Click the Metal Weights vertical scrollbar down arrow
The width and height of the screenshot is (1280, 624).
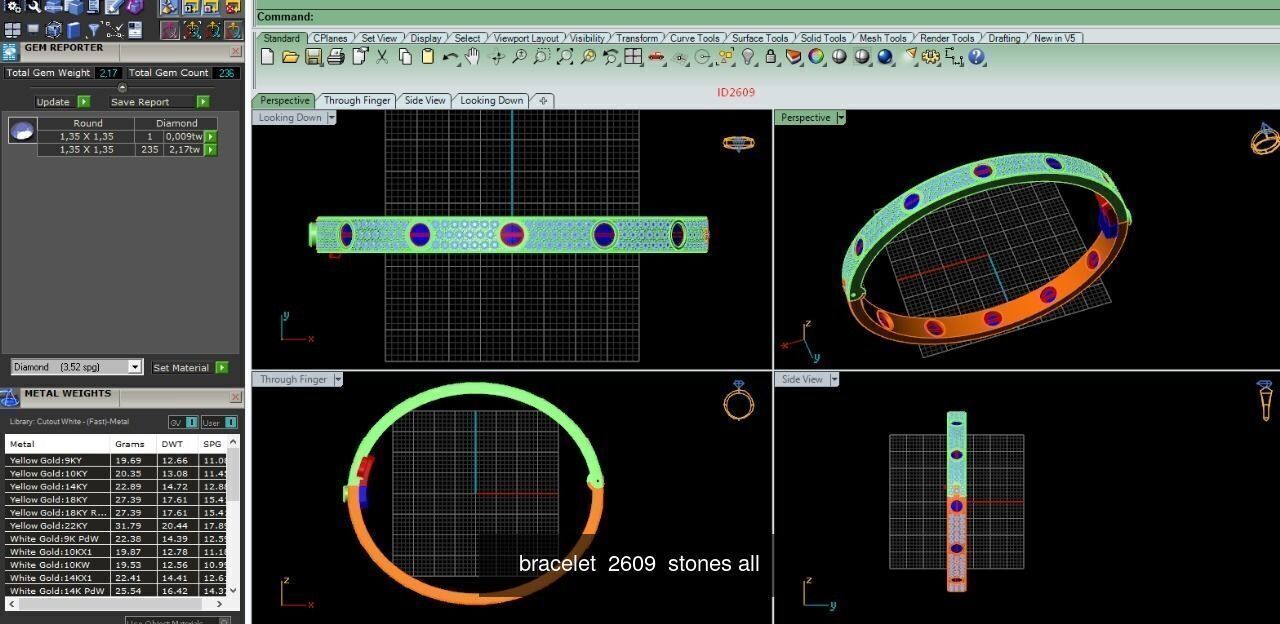tap(234, 590)
